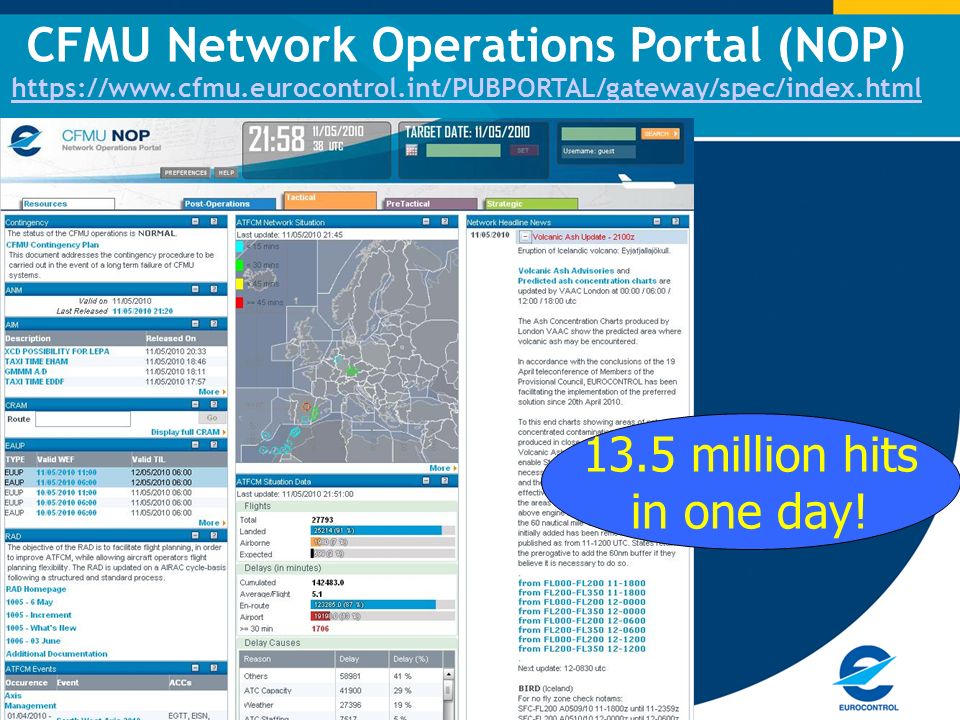Click the Help button in header
This screenshot has width=960, height=720.
226,173
